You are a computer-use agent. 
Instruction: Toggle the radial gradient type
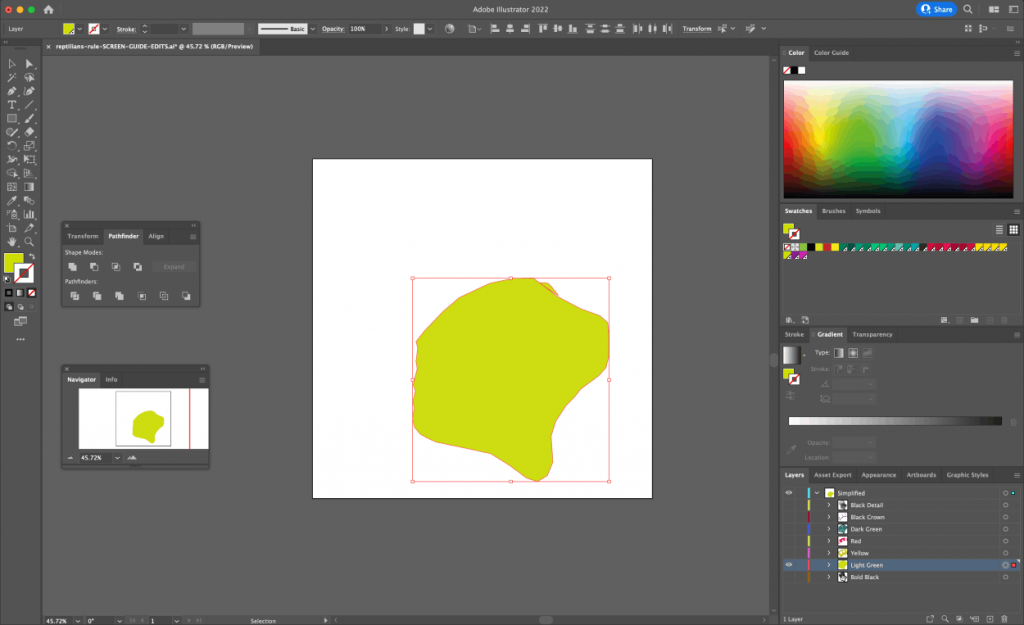[x=853, y=353]
